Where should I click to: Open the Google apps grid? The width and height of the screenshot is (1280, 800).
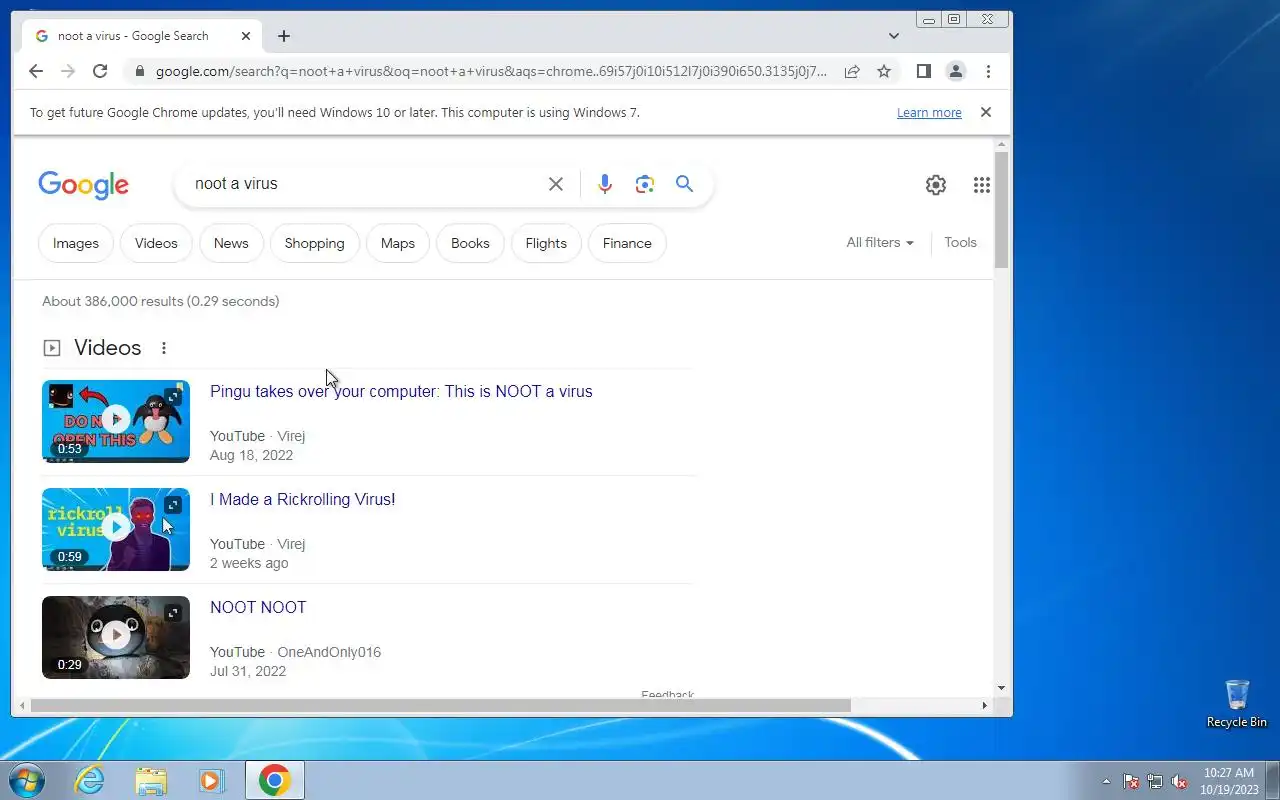(982, 185)
